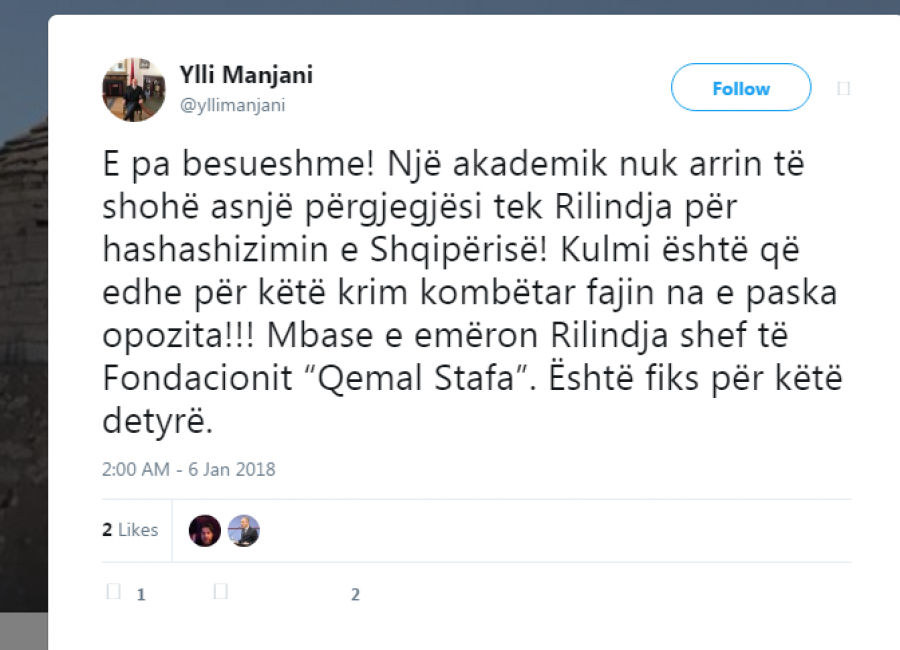The width and height of the screenshot is (900, 650).
Task: Open the first liker's dark avatar
Action: (x=205, y=530)
